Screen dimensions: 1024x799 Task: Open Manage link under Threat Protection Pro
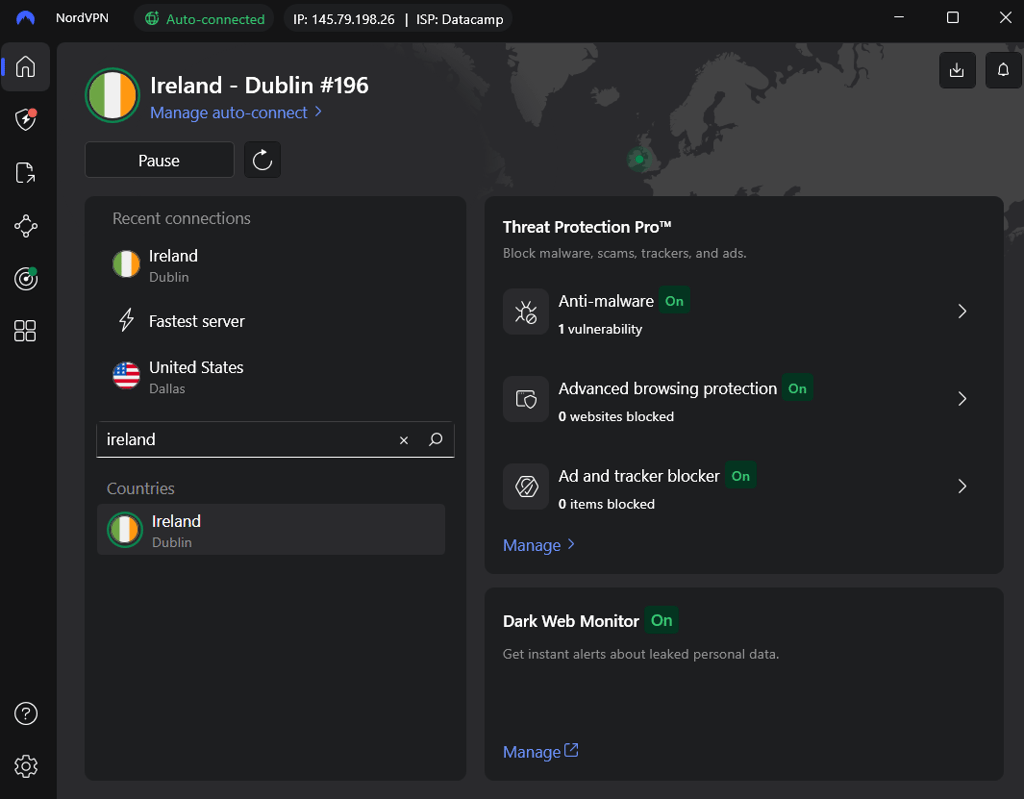click(539, 546)
